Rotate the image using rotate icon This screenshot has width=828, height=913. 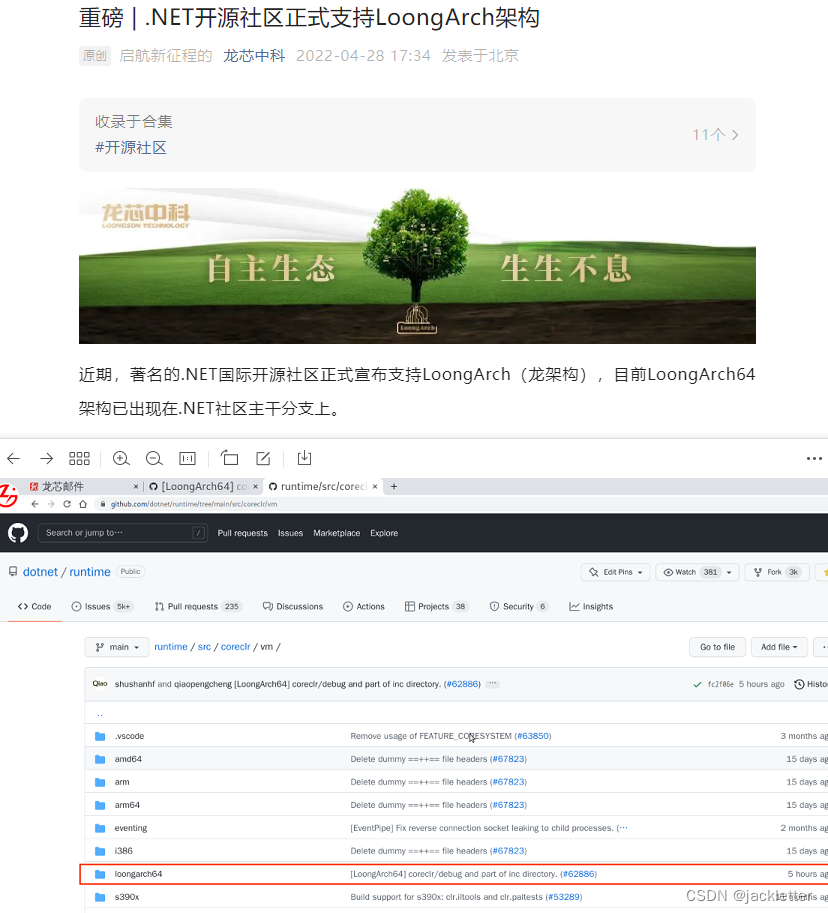click(x=229, y=458)
